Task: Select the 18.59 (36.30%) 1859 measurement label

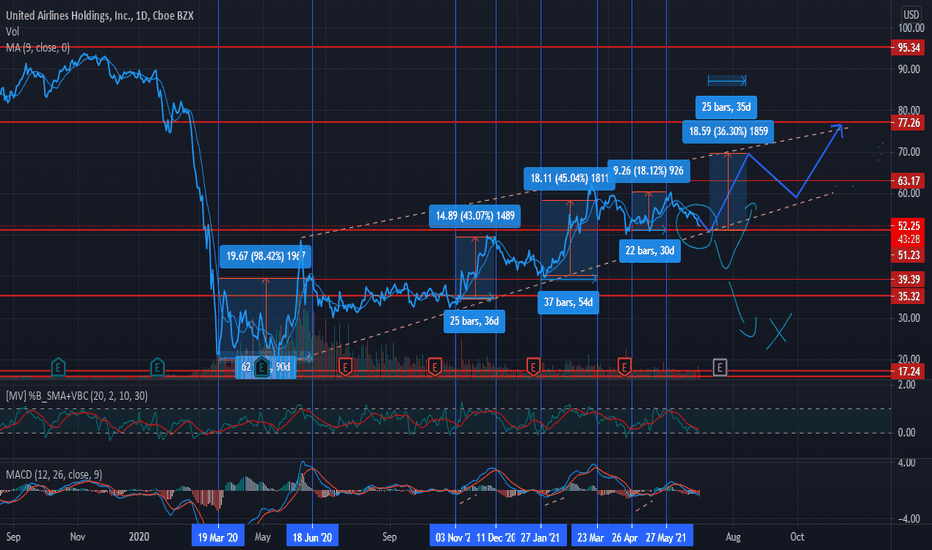Action: (728, 131)
